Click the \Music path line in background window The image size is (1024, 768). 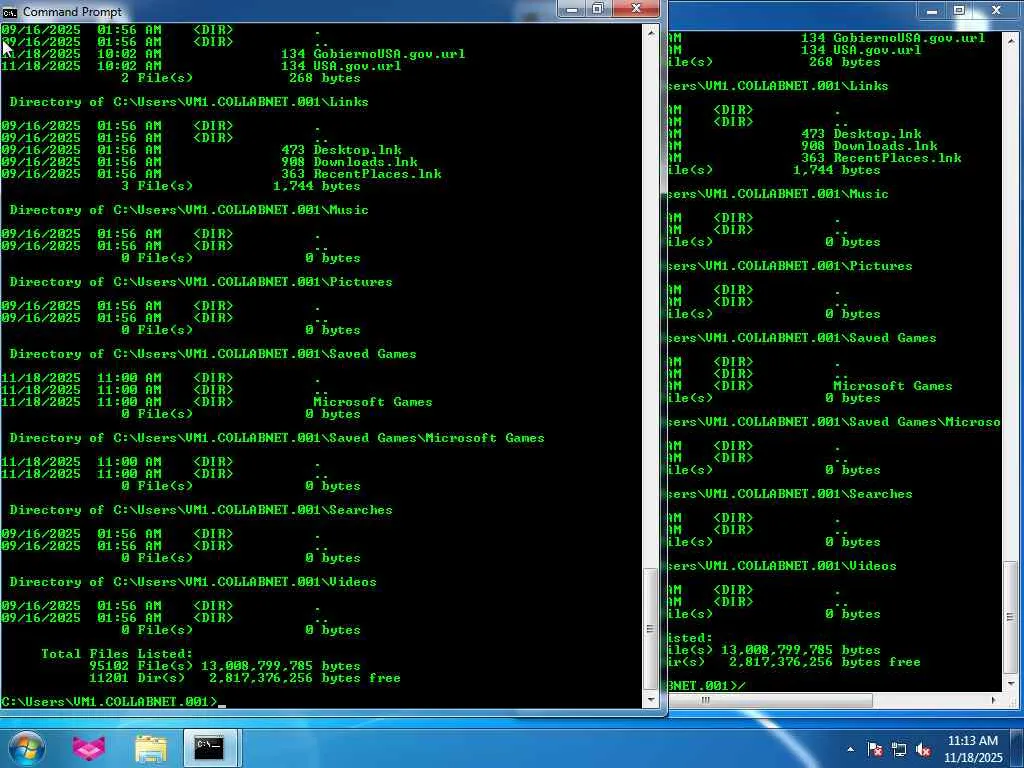click(778, 194)
